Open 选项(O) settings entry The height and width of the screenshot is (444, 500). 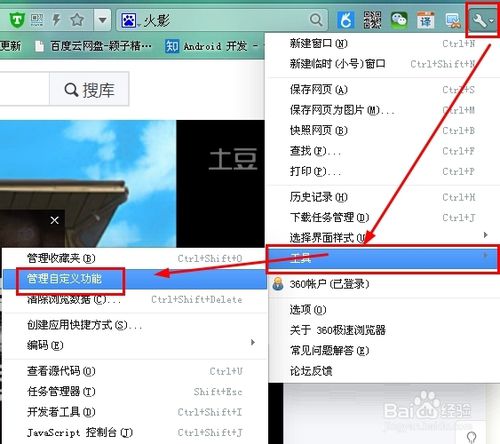click(382, 310)
